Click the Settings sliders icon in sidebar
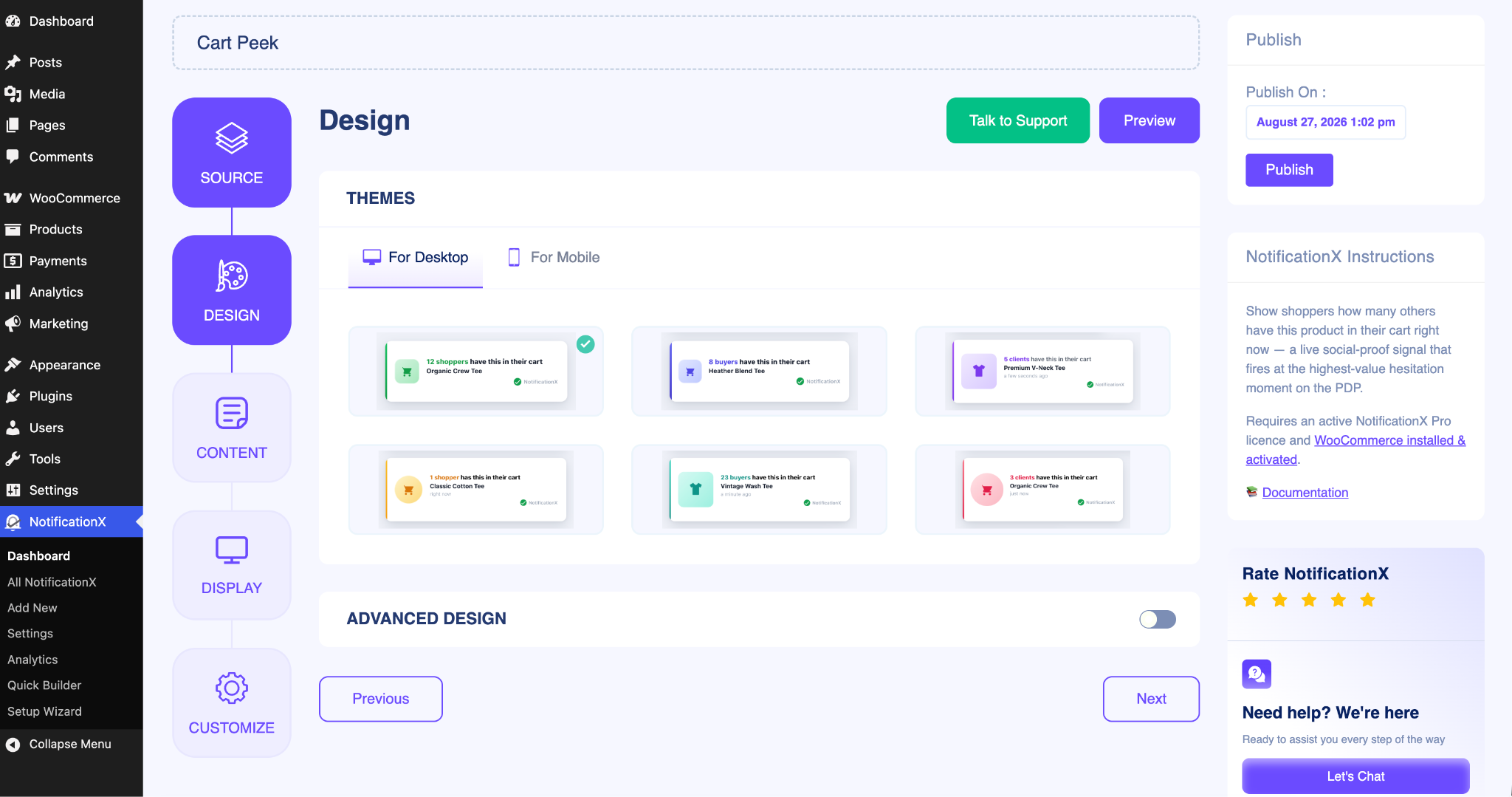 pos(13,490)
